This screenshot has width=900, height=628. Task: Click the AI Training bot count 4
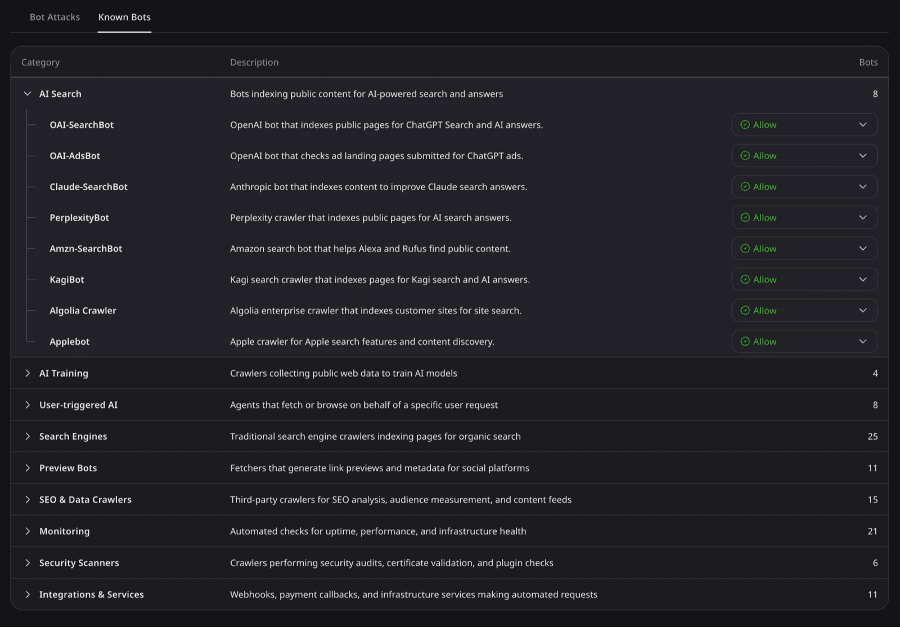coord(875,373)
